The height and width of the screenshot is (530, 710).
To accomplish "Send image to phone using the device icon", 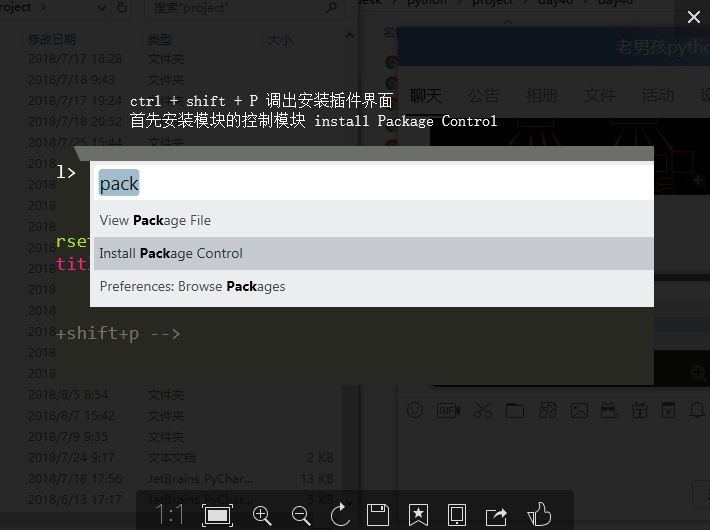I will pyautogui.click(x=456, y=515).
